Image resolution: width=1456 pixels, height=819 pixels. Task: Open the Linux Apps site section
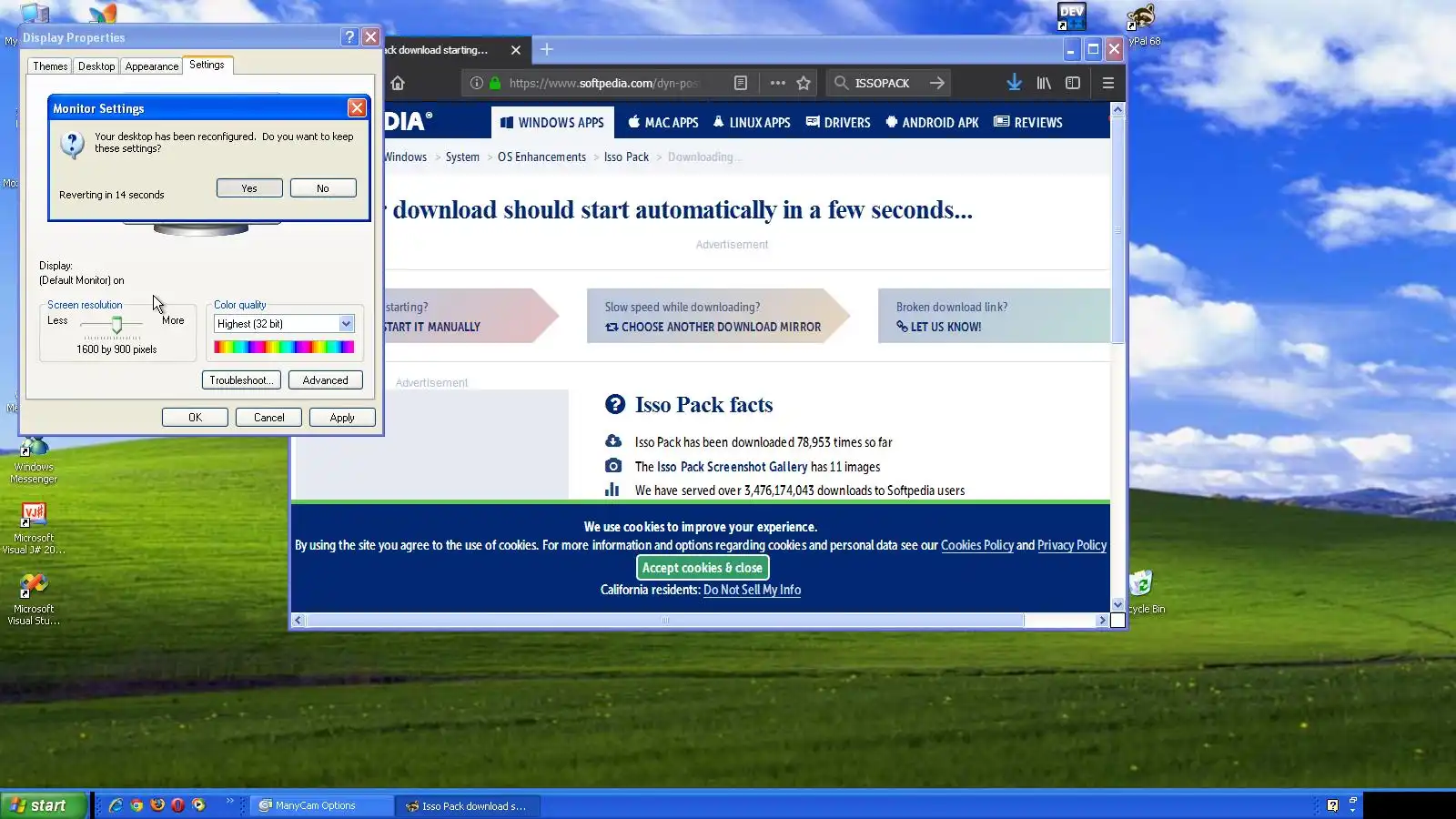tap(752, 123)
